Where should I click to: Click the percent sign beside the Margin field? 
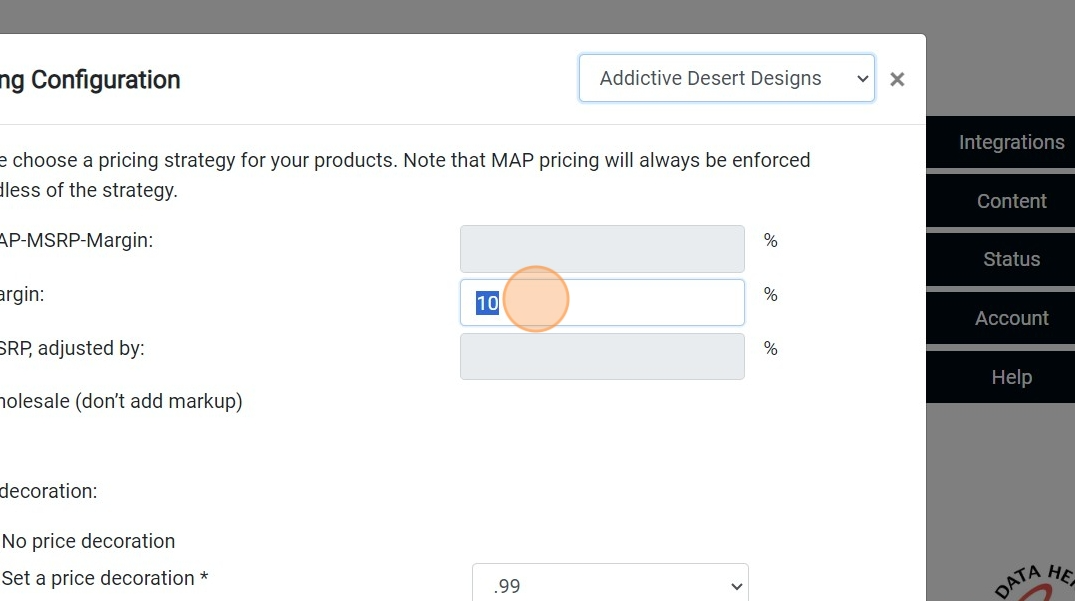(770, 294)
